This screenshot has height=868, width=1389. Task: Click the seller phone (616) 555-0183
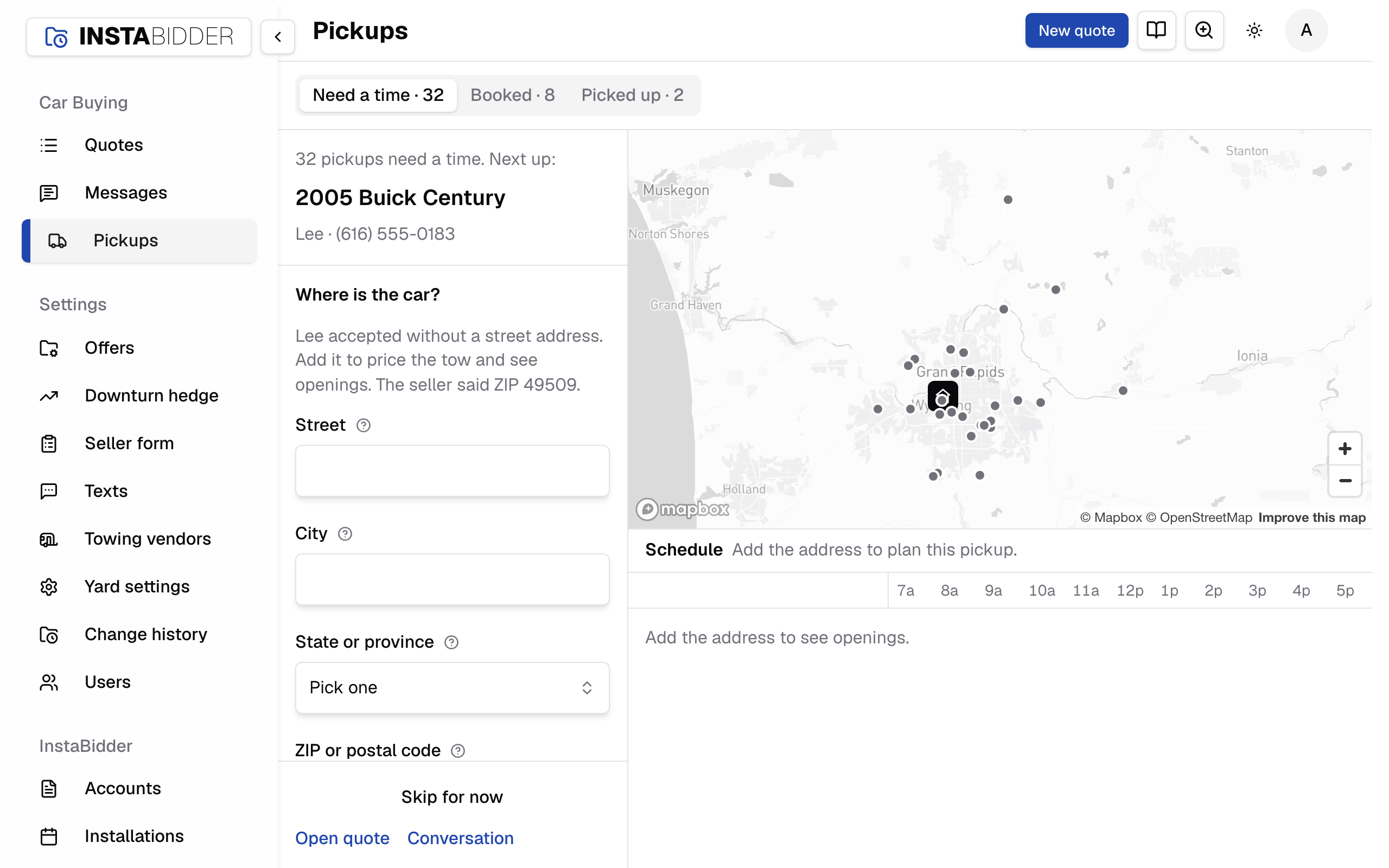point(396,234)
